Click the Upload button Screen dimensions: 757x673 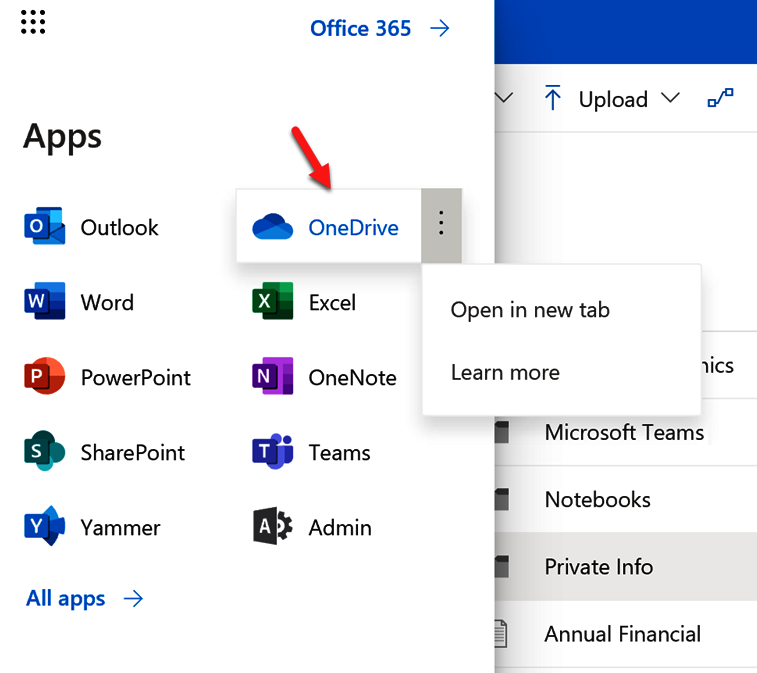[612, 99]
